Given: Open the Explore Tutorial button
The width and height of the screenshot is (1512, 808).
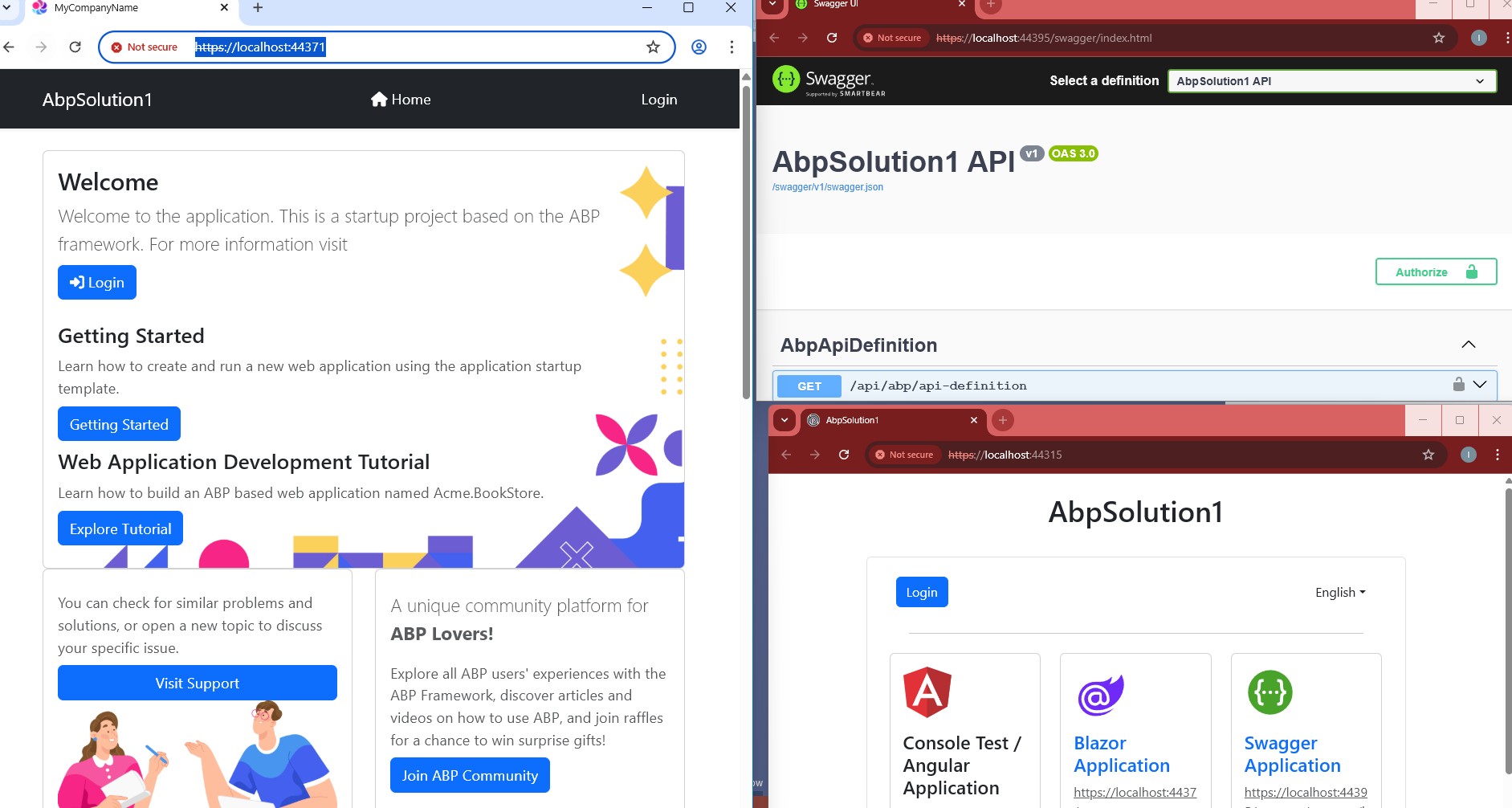Looking at the screenshot, I should [120, 528].
